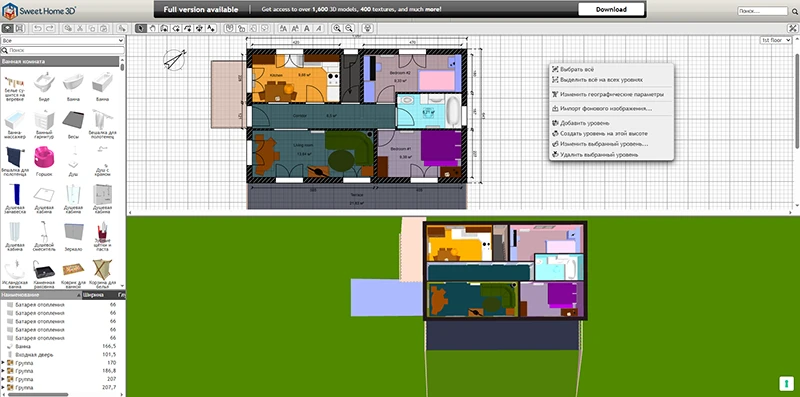Click the Sweet Home 3D logo
The image size is (800, 397).
(x=39, y=10)
